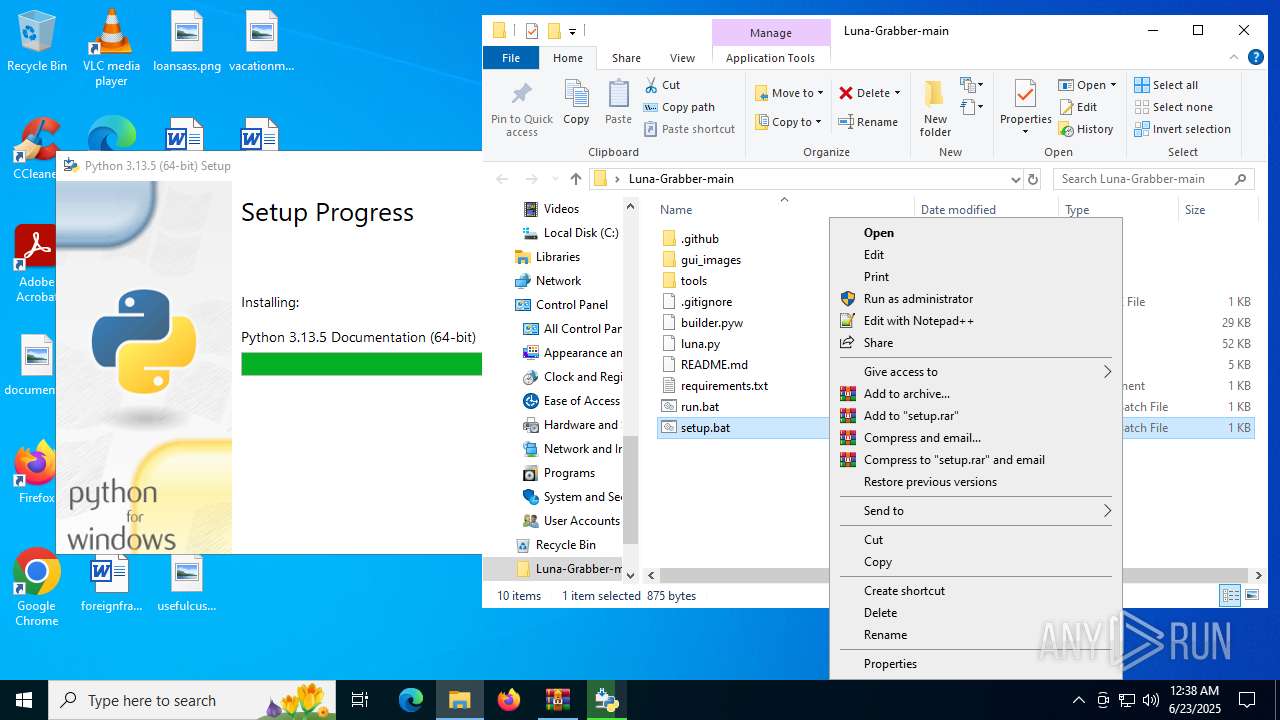
Task: Switch to large icons view button
Action: point(1251,596)
